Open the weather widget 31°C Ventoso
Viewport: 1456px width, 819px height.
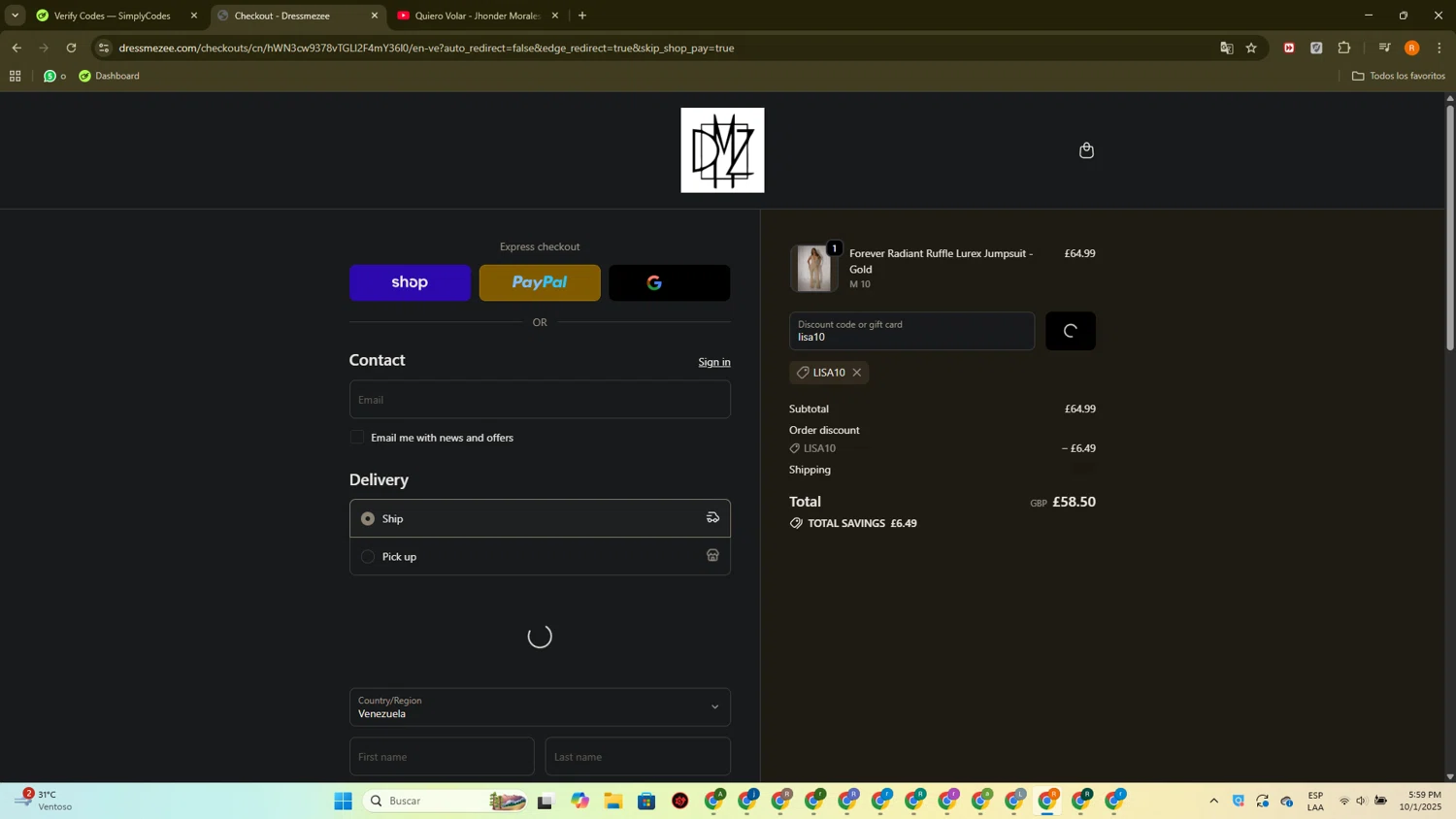click(45, 801)
